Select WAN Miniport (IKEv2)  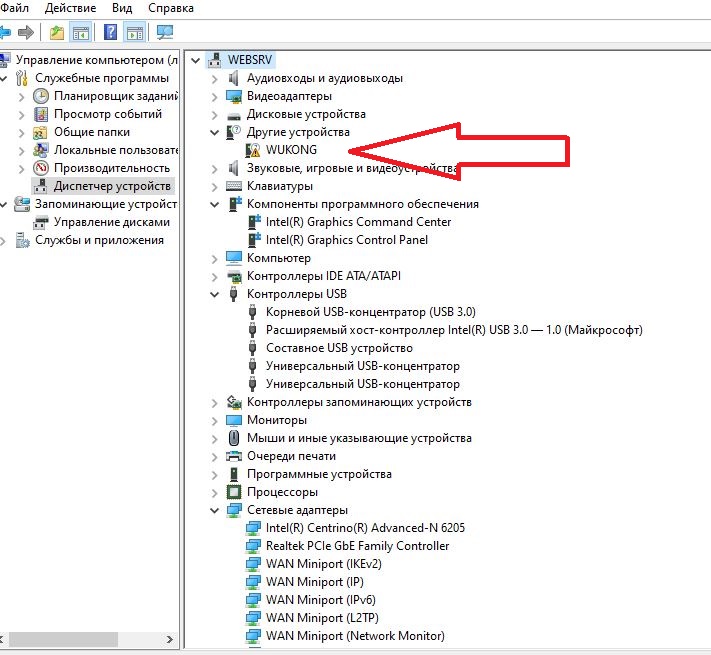point(323,564)
